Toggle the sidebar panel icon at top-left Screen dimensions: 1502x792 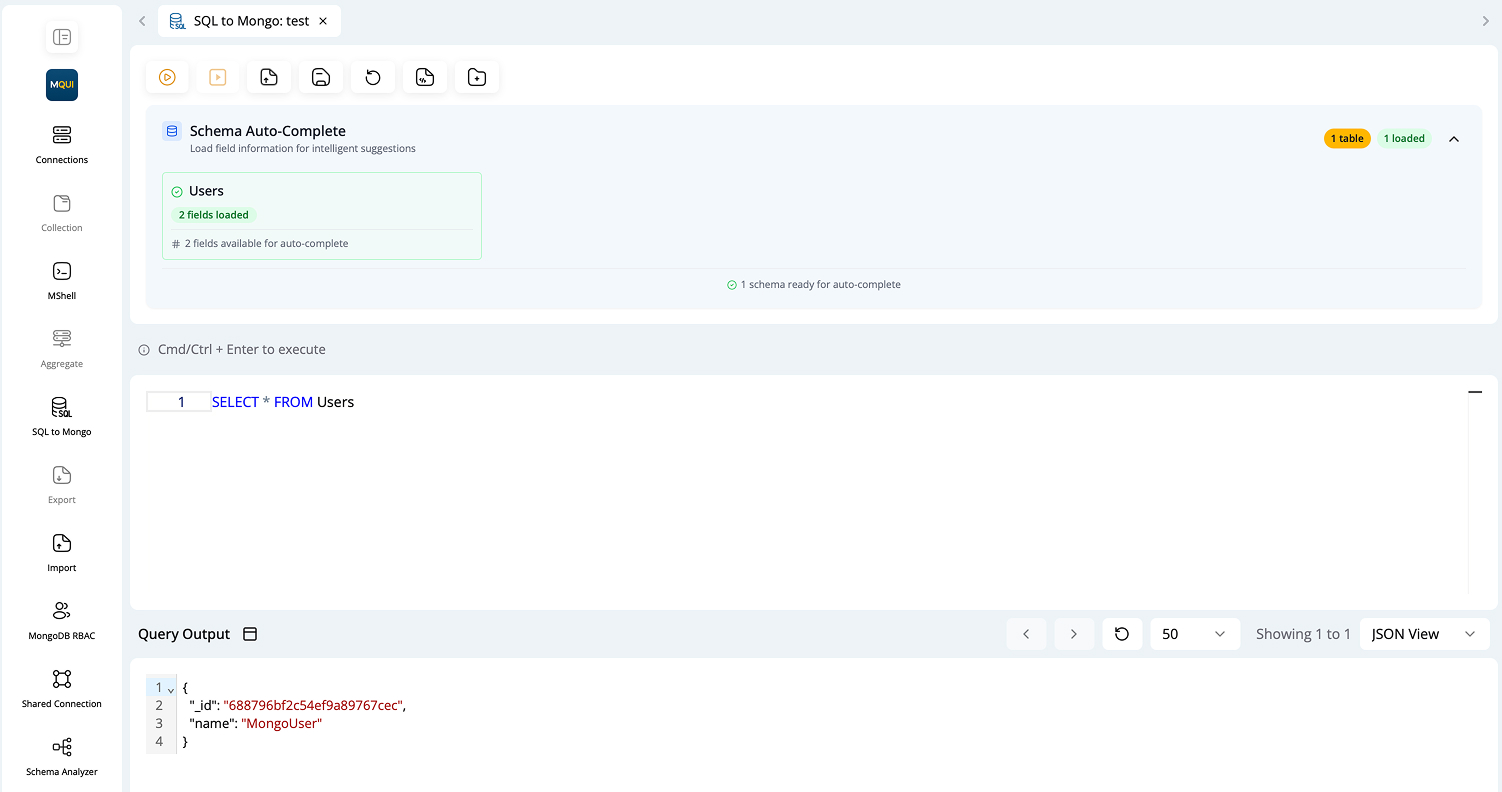tap(62, 37)
